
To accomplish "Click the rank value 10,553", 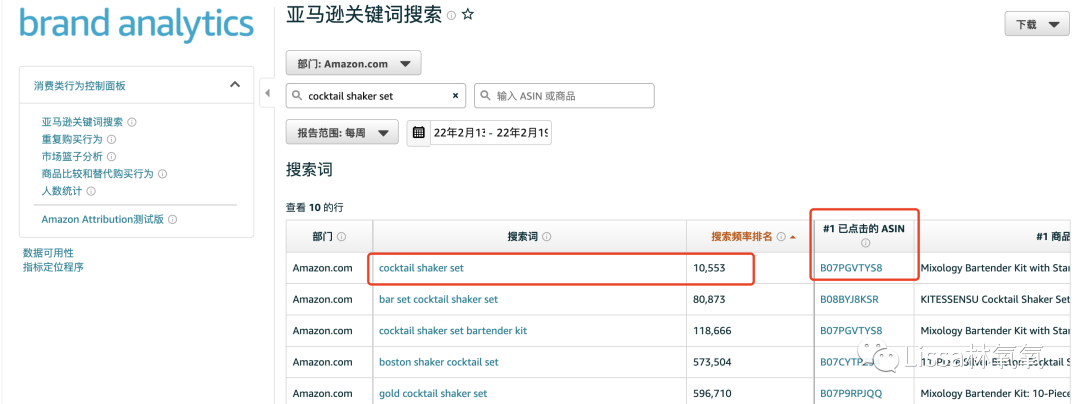I will pyautogui.click(x=709, y=268).
